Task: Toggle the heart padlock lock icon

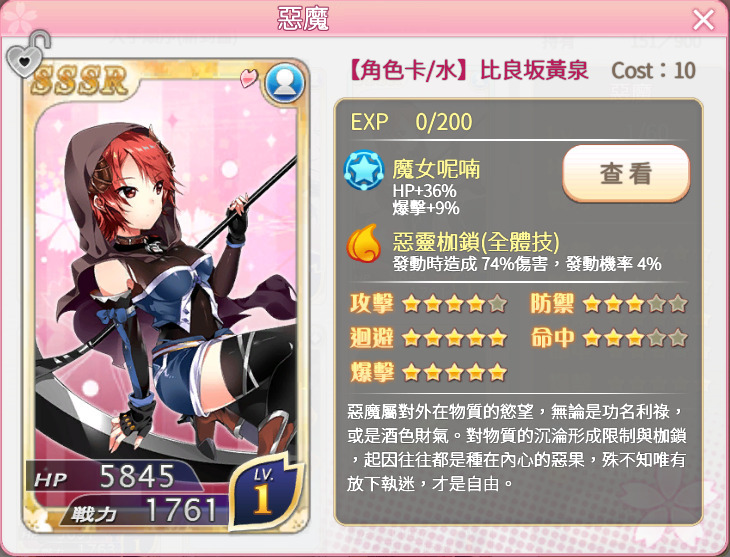Action: click(28, 54)
